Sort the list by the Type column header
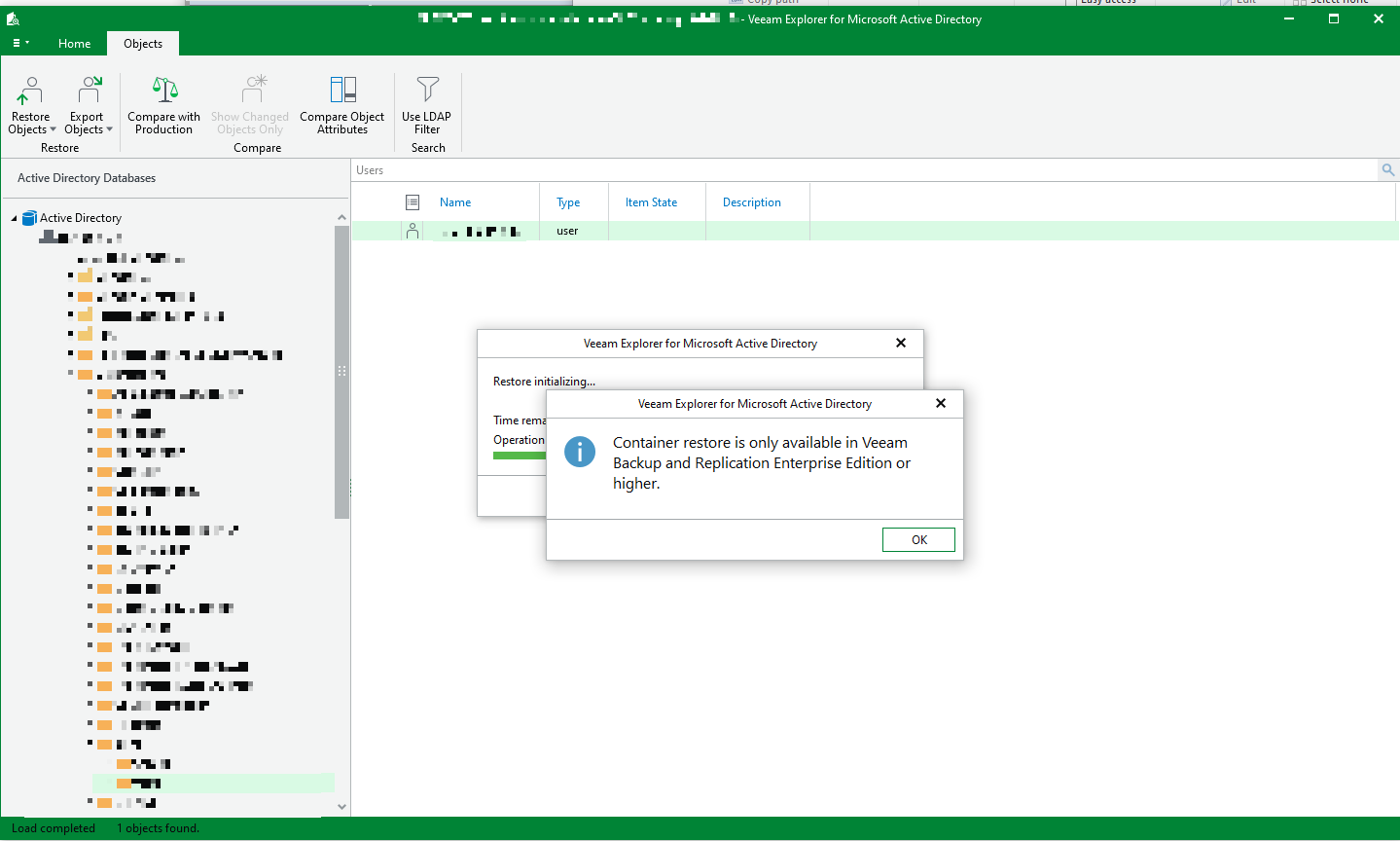This screenshot has height=841, width=1400. [x=568, y=202]
